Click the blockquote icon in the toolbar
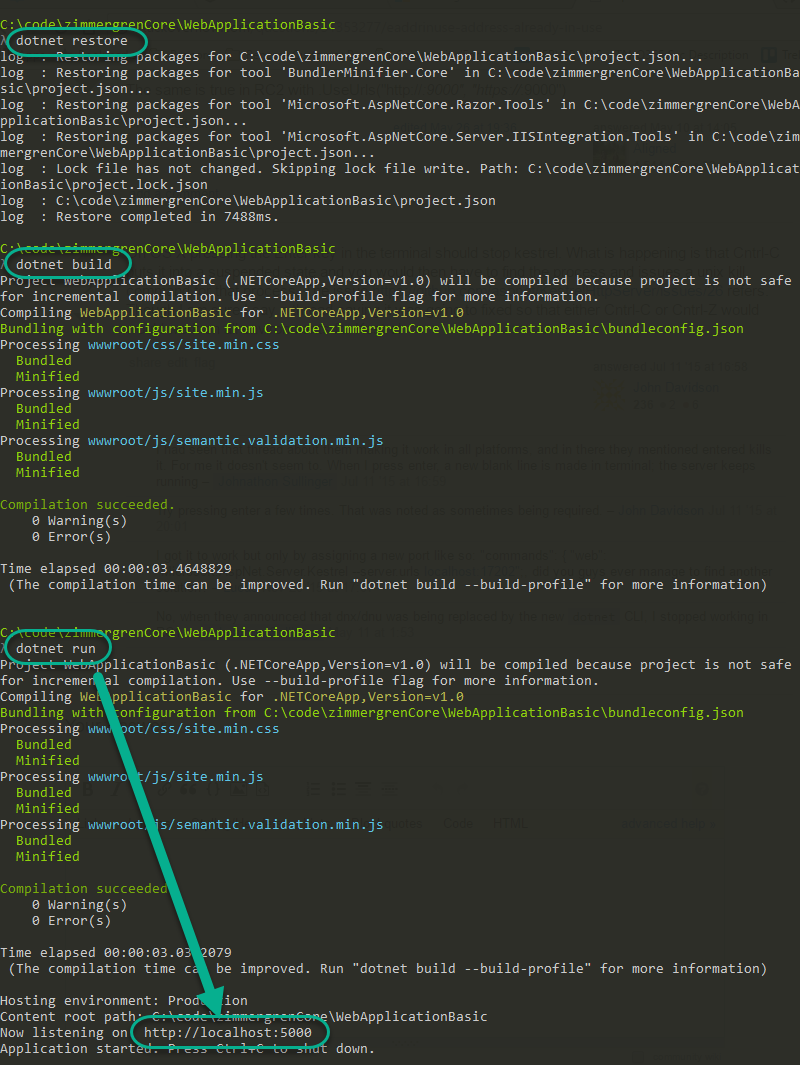800x1065 pixels. click(188, 790)
